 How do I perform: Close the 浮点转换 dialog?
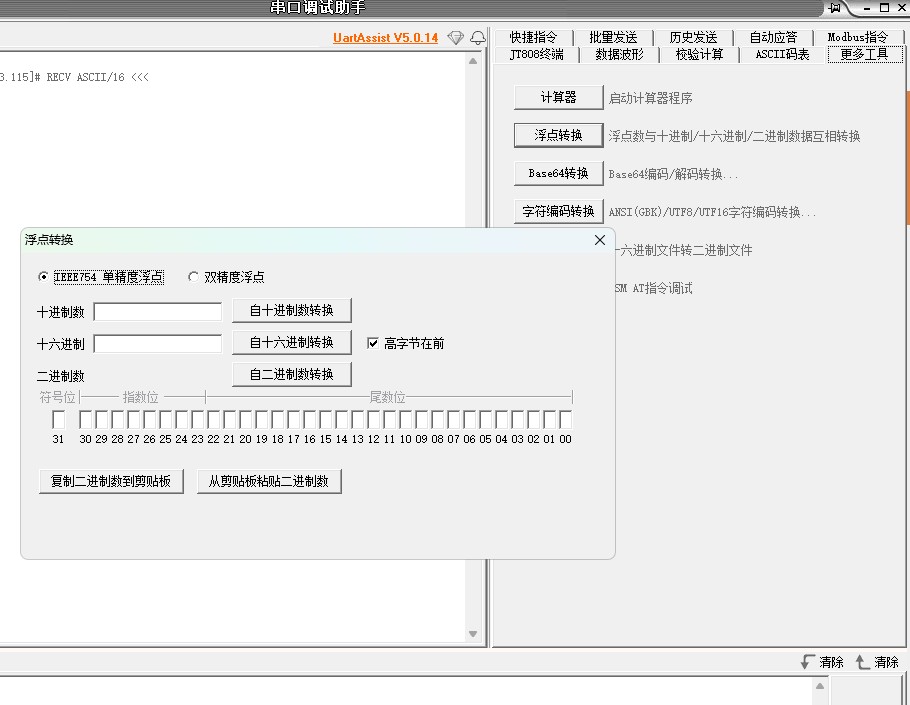tap(600, 240)
